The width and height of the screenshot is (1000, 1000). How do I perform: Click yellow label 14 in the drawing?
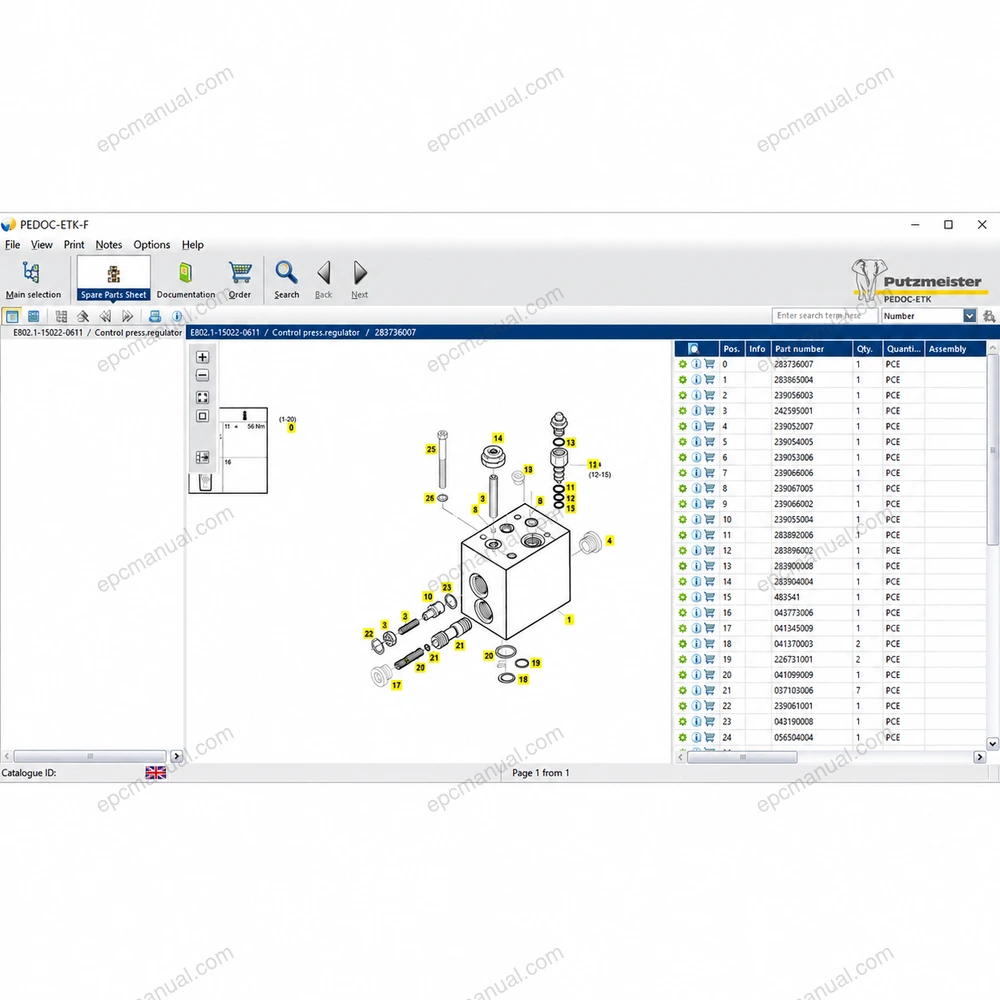click(498, 438)
